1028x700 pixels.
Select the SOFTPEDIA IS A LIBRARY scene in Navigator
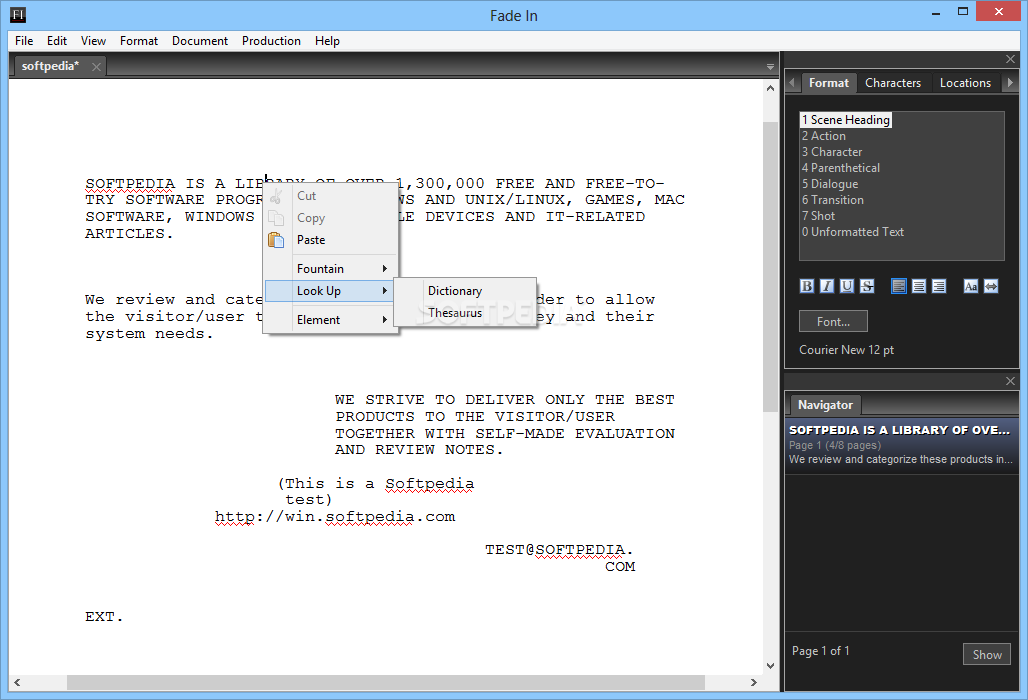pyautogui.click(x=901, y=445)
